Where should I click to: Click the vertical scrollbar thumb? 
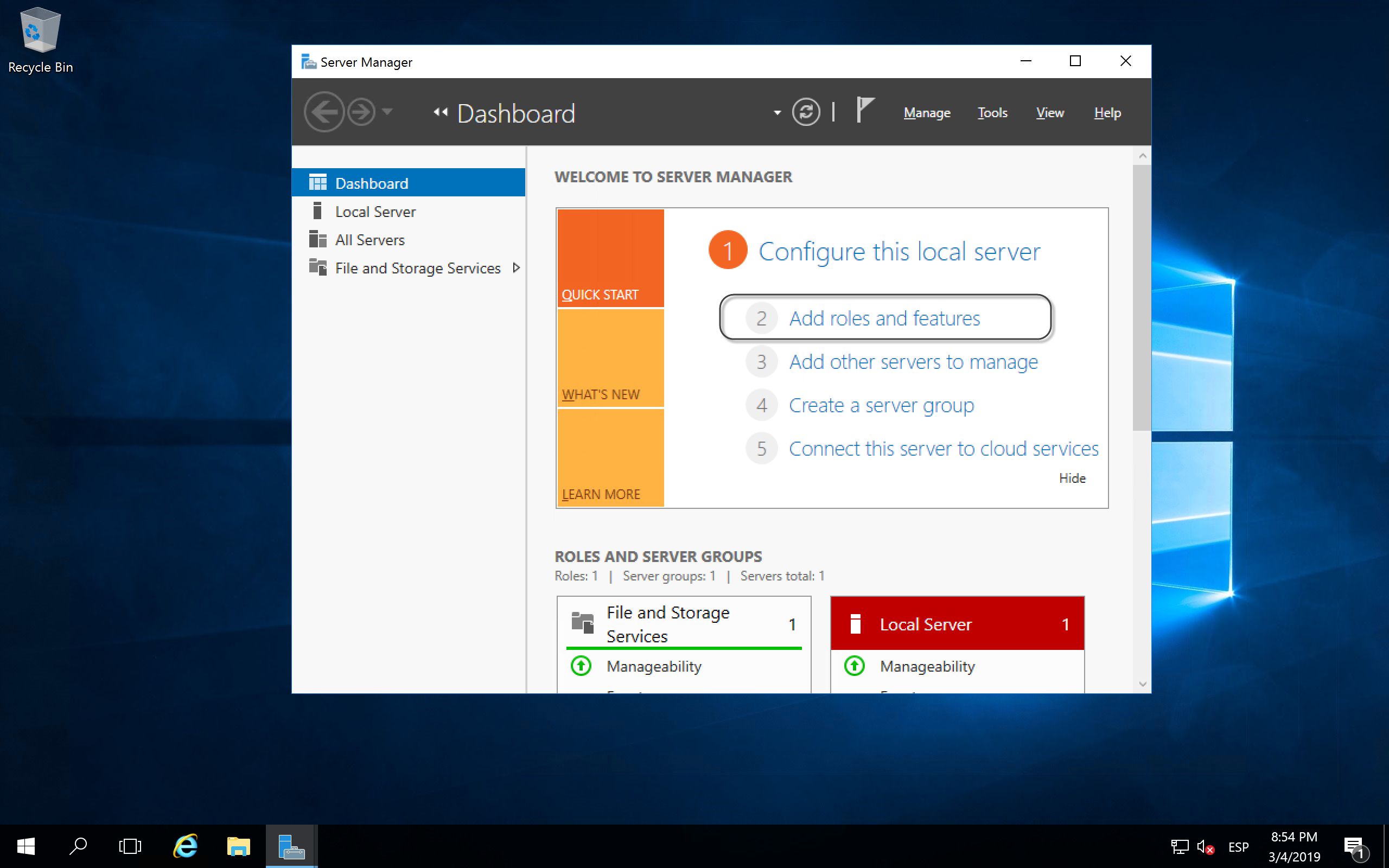[1142, 297]
